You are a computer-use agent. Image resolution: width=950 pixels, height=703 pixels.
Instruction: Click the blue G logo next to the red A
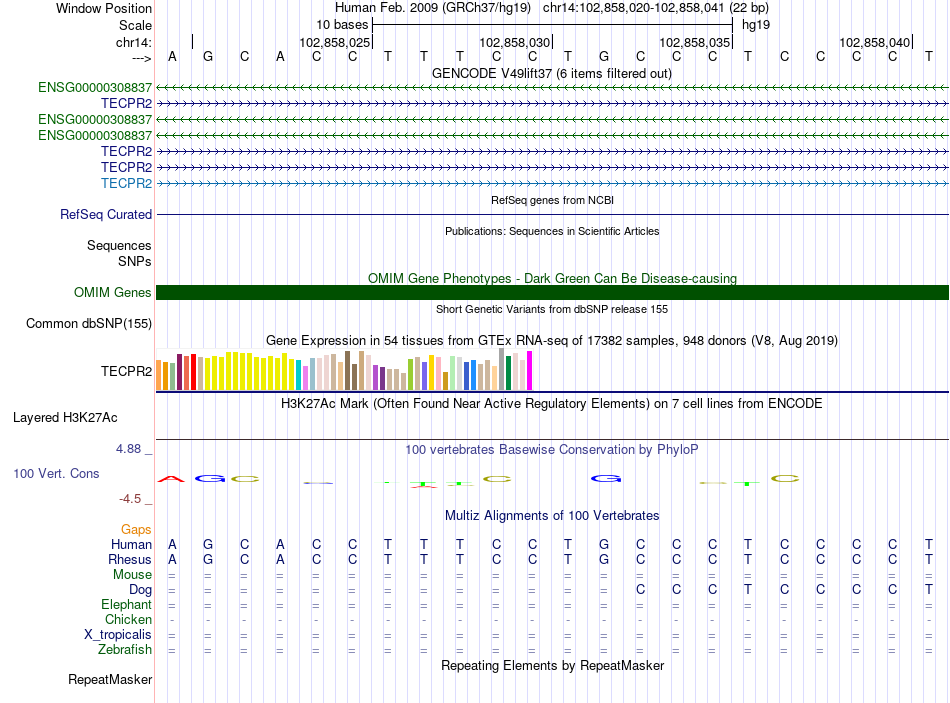210,479
